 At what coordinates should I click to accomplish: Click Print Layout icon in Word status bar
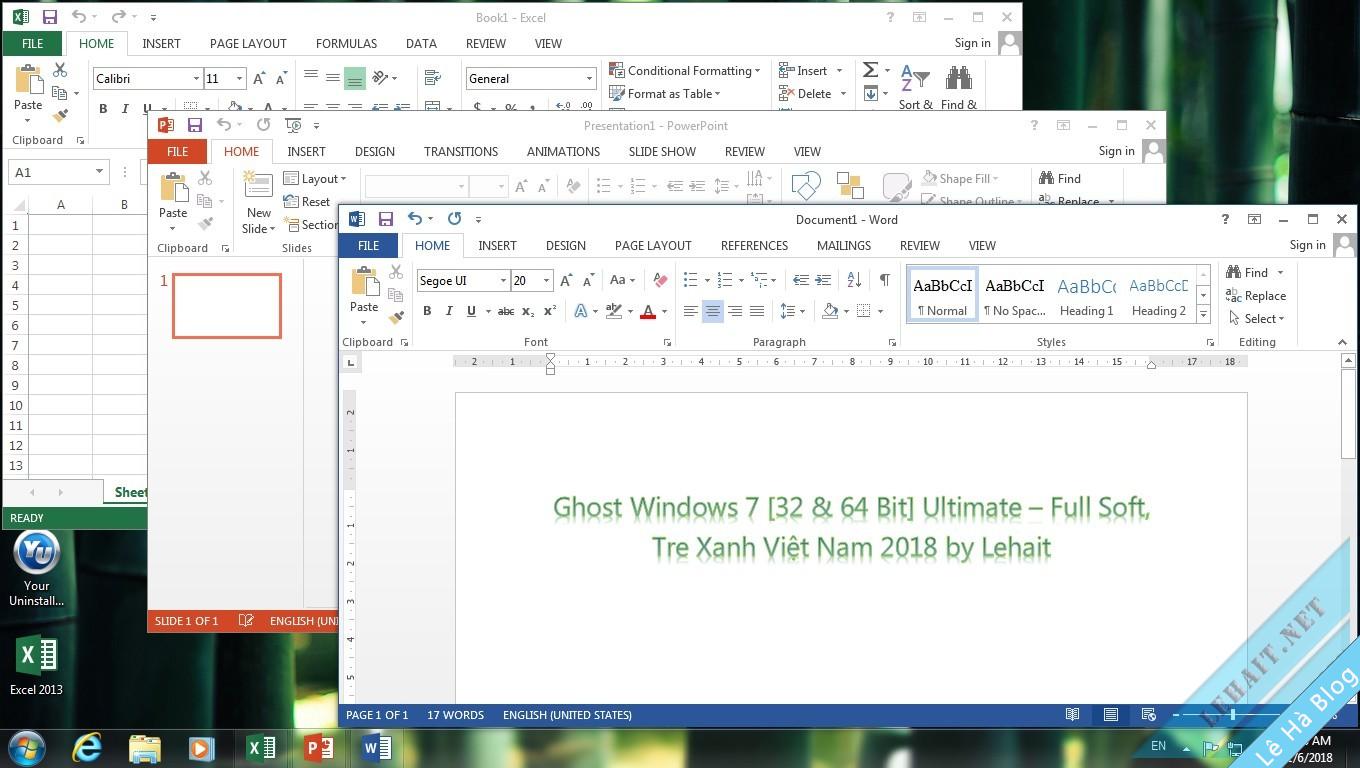pos(1111,715)
